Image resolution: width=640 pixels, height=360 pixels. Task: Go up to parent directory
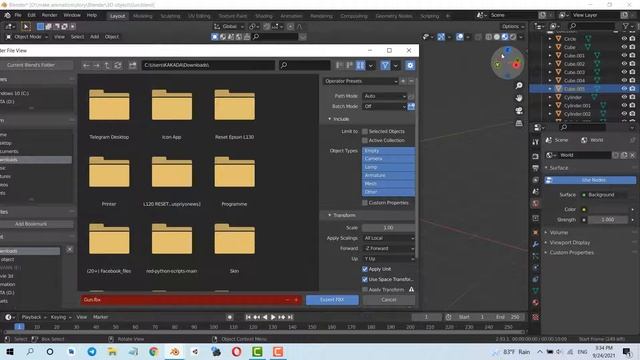click(x=107, y=65)
